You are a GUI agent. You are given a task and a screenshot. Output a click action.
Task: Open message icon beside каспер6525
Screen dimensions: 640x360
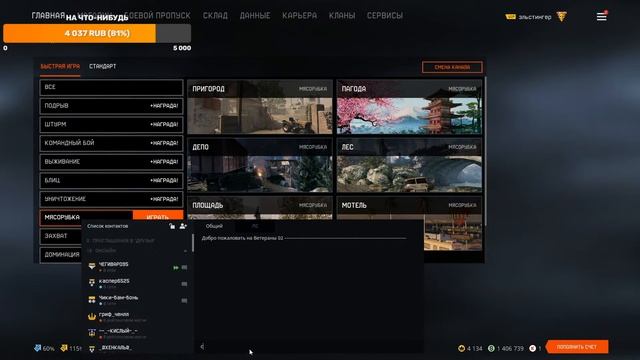(x=184, y=284)
